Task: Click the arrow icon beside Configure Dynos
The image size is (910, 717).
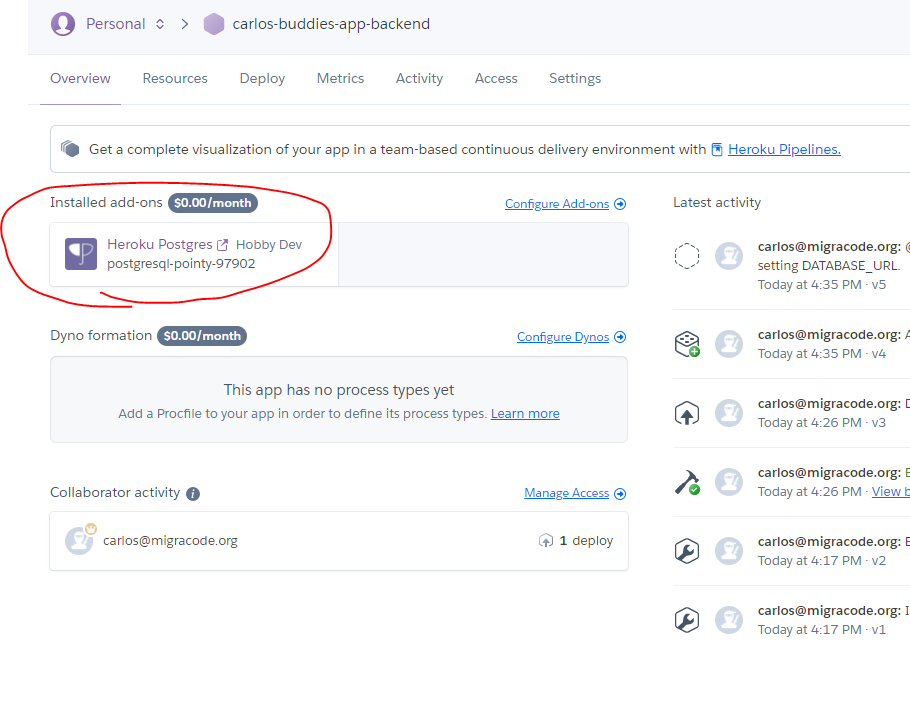Action: (x=620, y=337)
